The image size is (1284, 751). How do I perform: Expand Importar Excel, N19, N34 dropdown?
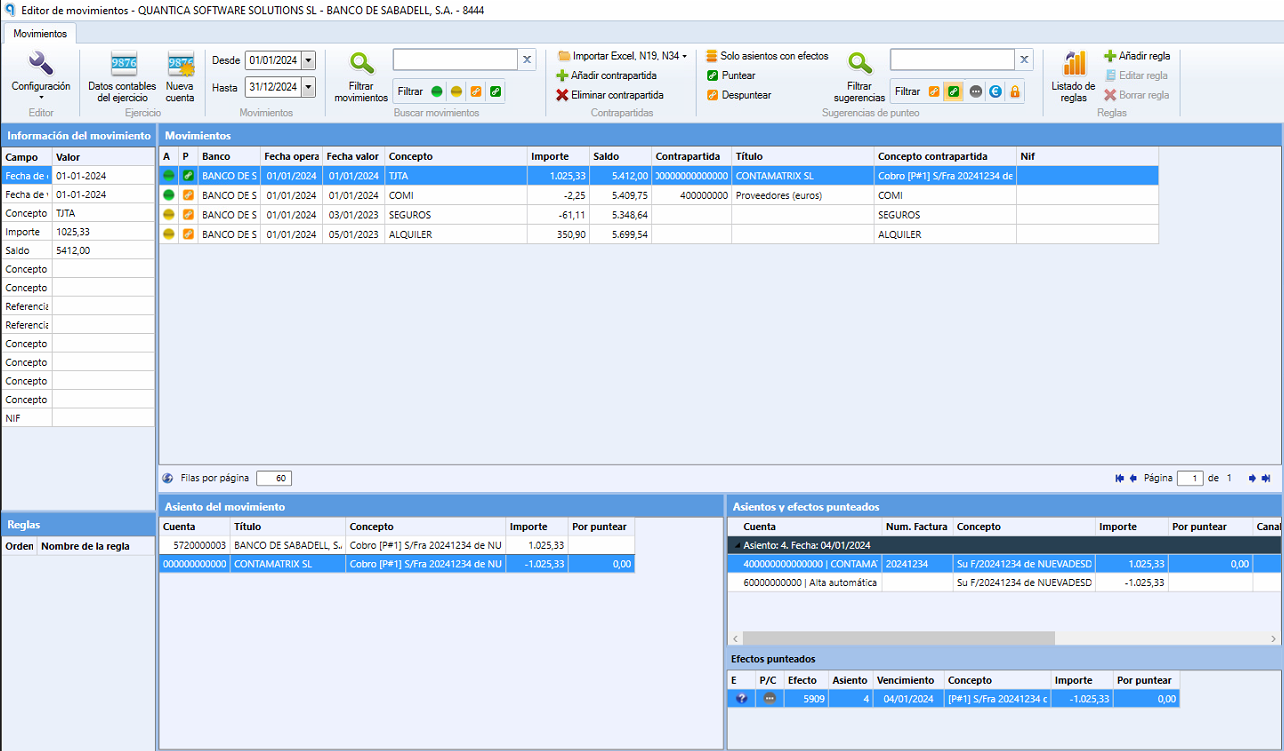point(684,56)
